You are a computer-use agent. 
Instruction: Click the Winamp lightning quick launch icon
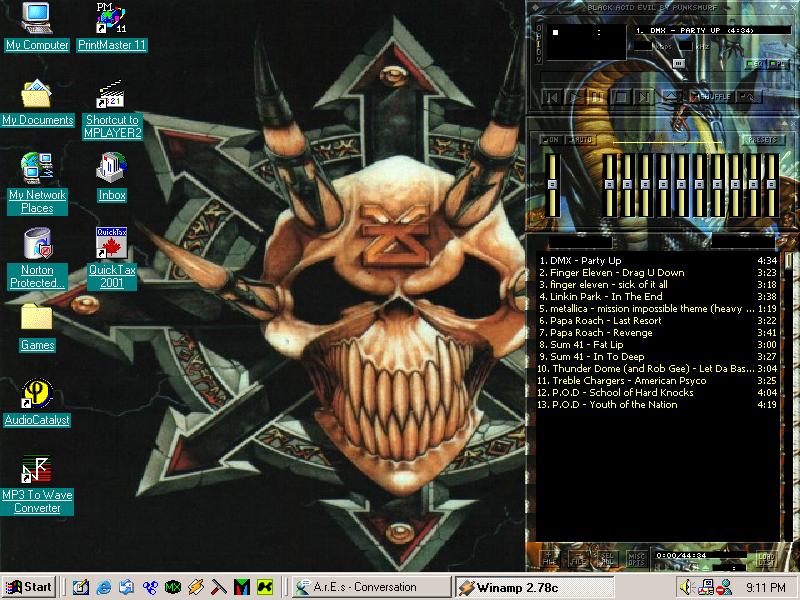coord(196,587)
